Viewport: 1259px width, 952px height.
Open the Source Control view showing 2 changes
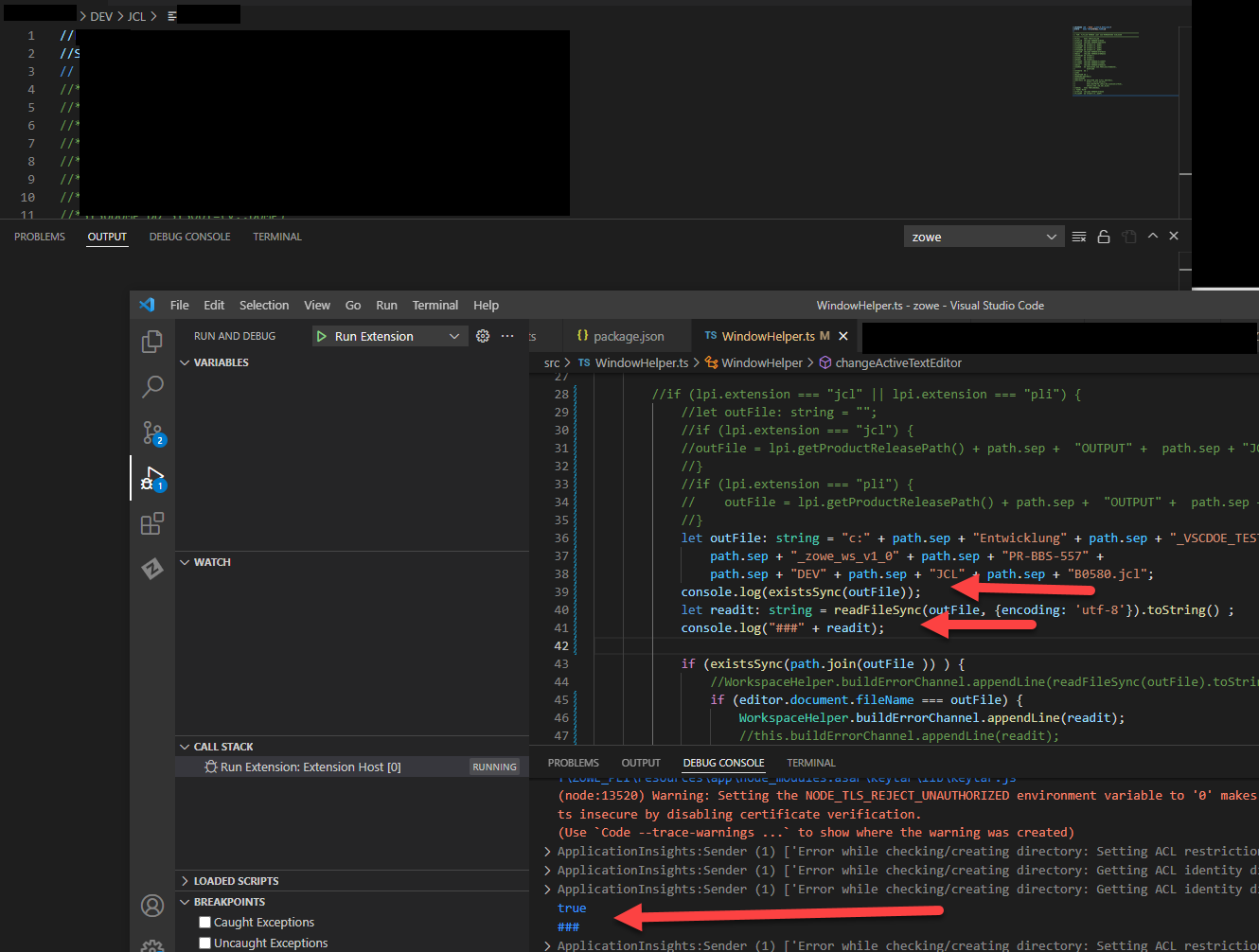(151, 432)
